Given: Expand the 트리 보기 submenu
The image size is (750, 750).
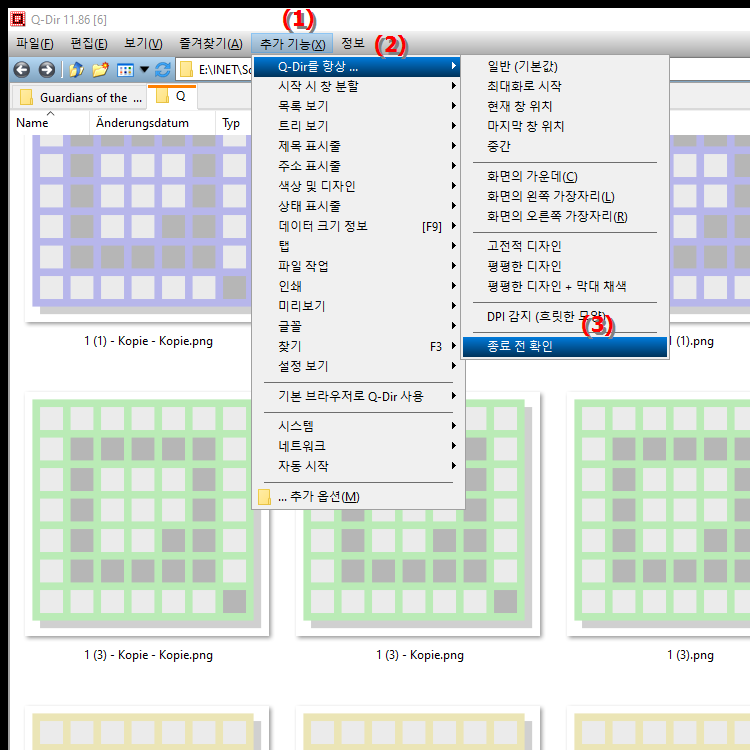Looking at the screenshot, I should click(357, 126).
